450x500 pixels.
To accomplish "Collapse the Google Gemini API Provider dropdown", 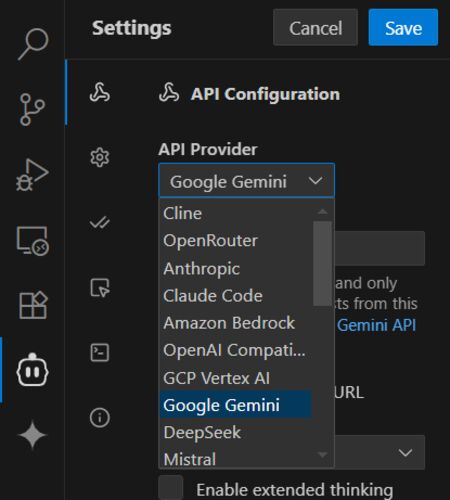I will (x=247, y=181).
